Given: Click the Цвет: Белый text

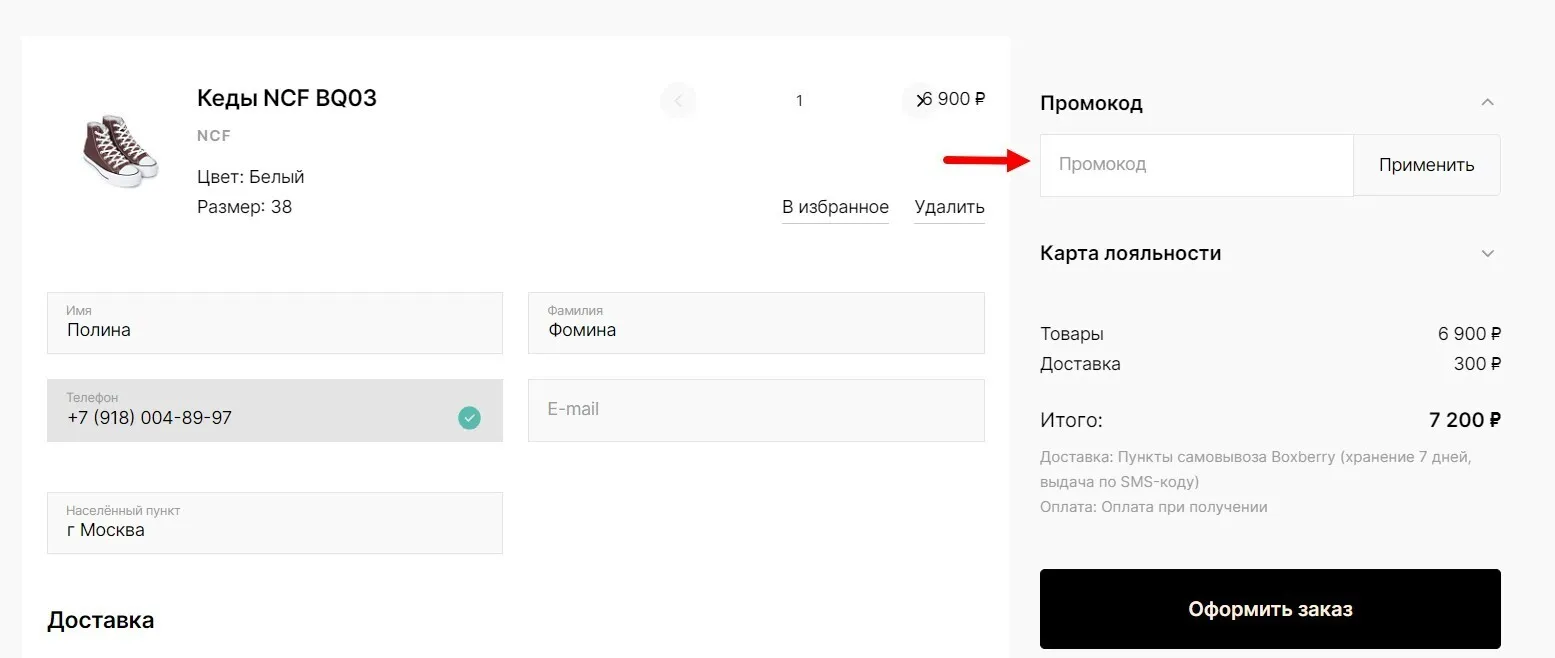Looking at the screenshot, I should point(251,177).
